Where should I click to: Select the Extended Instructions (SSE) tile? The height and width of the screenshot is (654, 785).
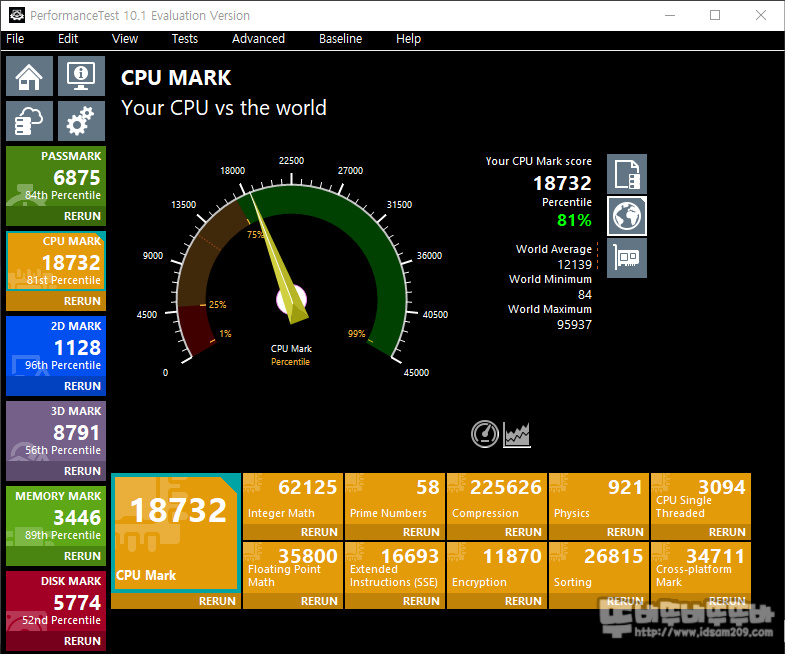(395, 567)
